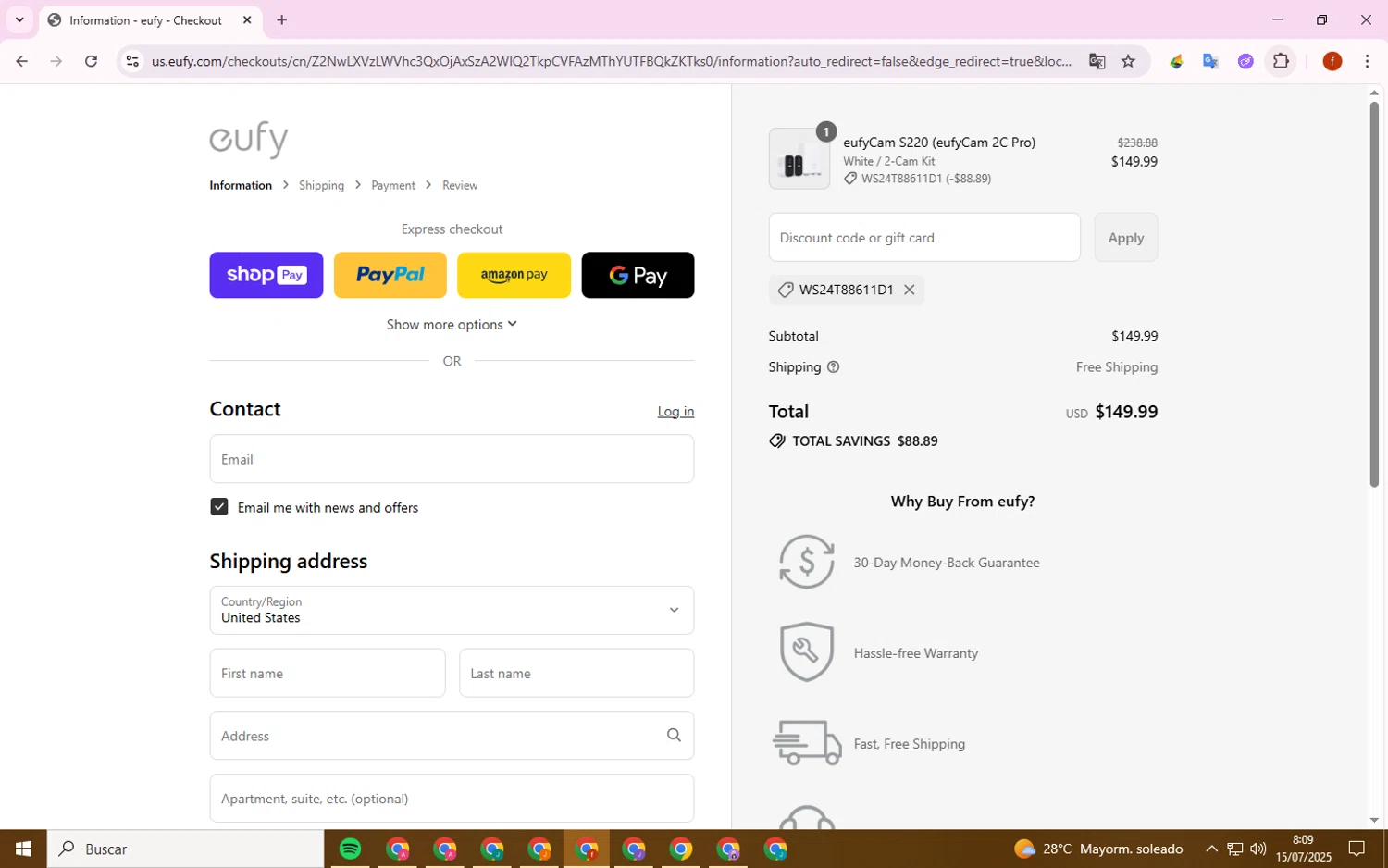Image resolution: width=1388 pixels, height=868 pixels.
Task: Click the Shipping help question mark icon
Action: [x=833, y=367]
